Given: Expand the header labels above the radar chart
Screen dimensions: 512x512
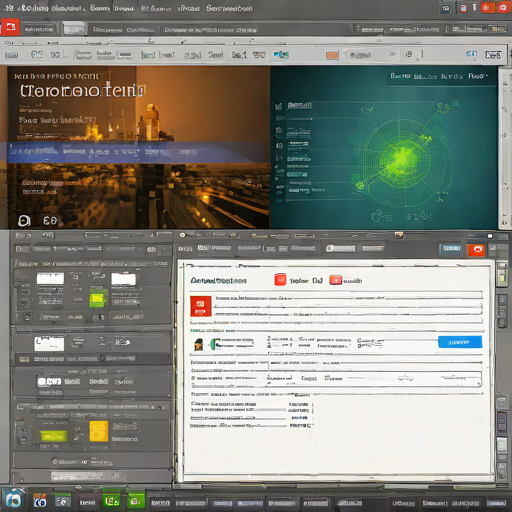Looking at the screenshot, I should tap(439, 76).
